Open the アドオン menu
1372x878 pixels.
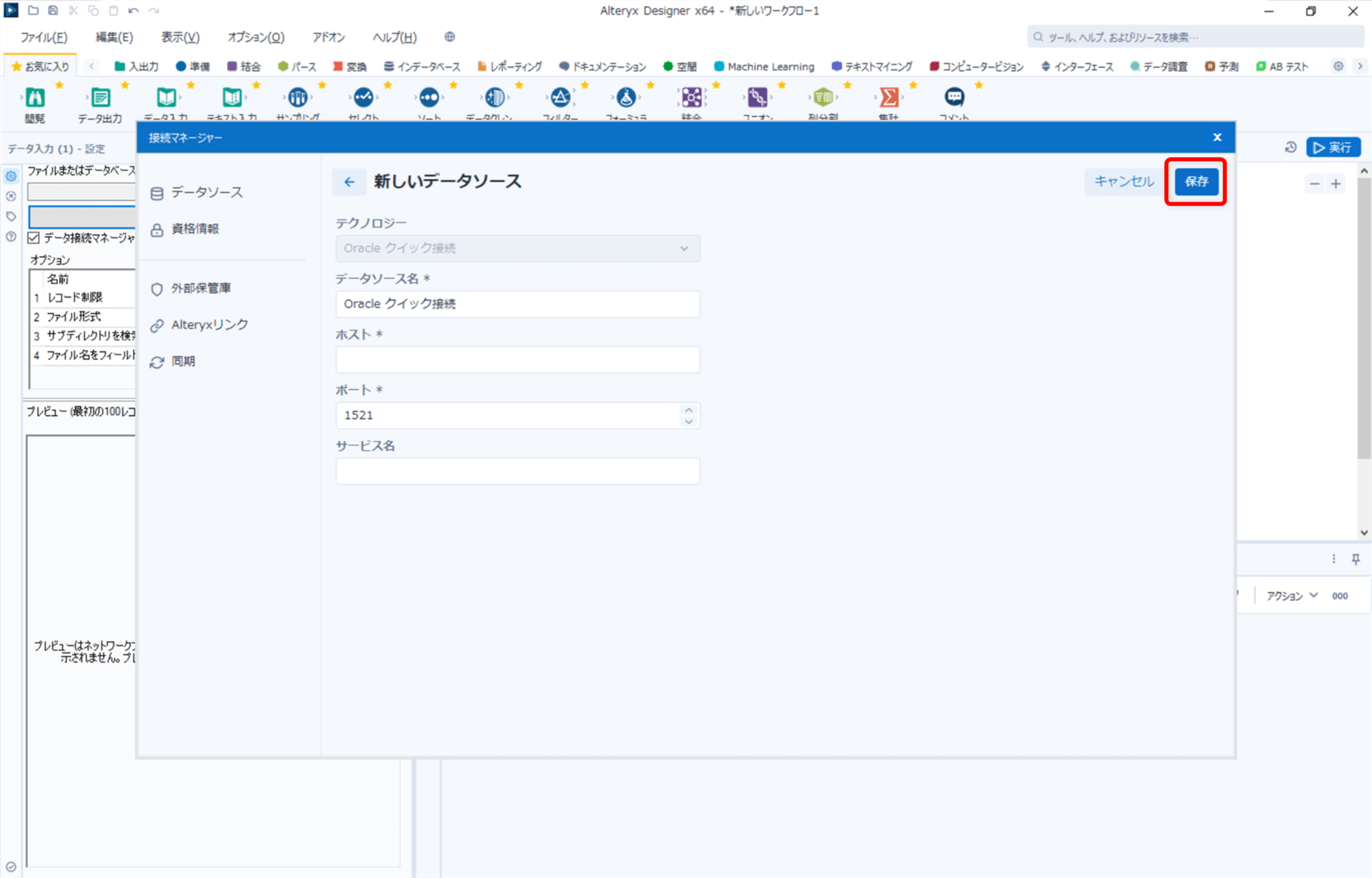(x=329, y=37)
